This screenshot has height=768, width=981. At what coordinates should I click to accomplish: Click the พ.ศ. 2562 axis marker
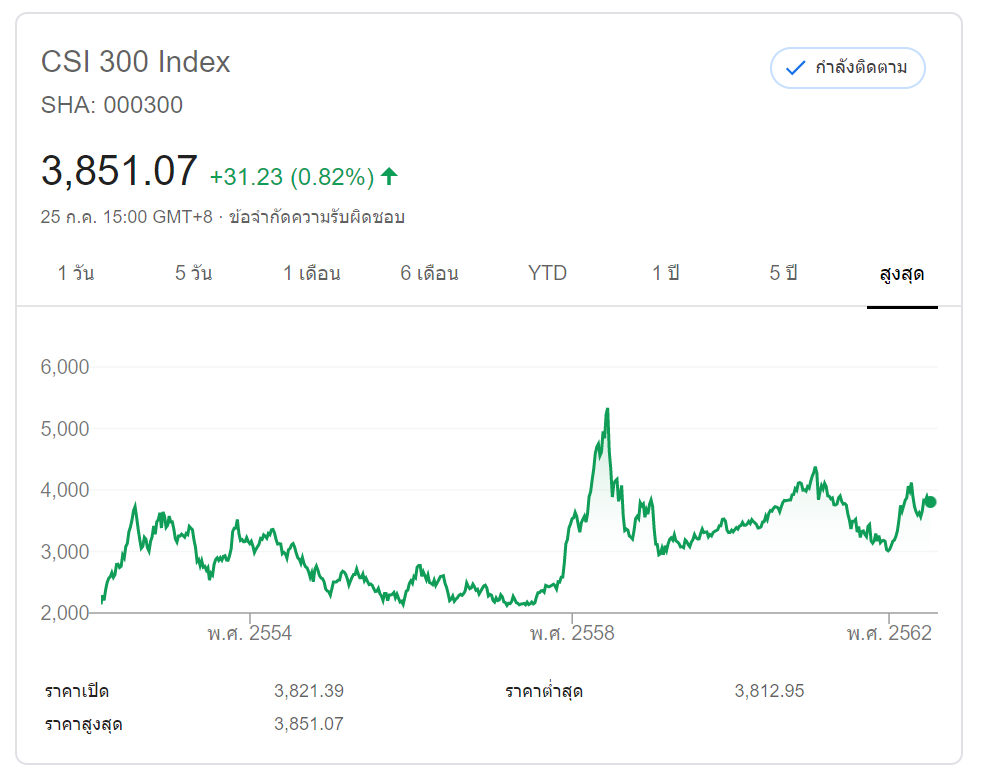tap(889, 634)
